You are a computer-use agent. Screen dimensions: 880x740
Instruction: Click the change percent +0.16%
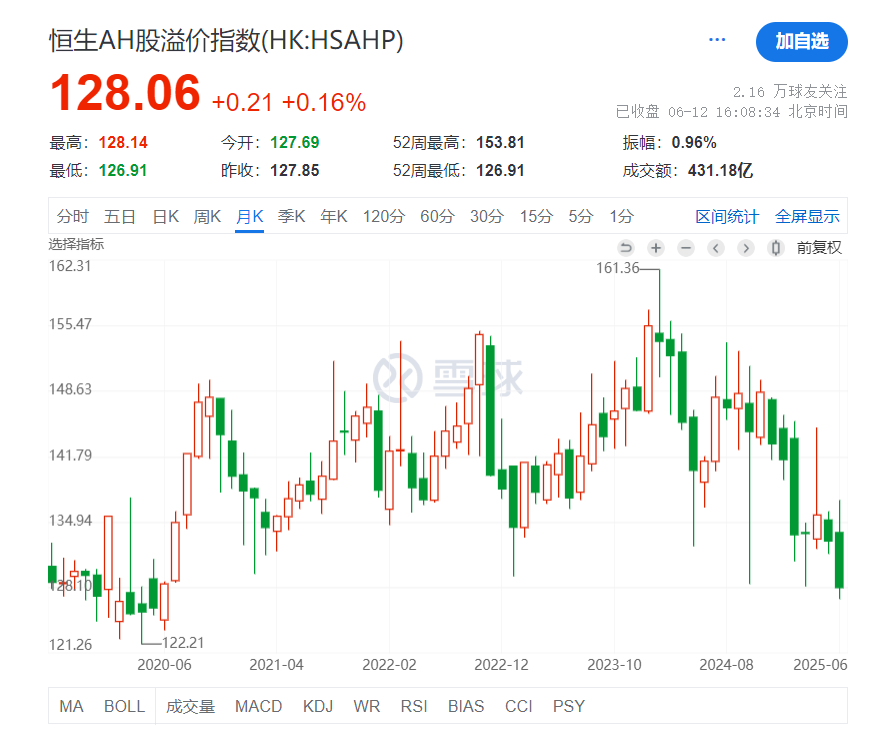click(x=324, y=103)
